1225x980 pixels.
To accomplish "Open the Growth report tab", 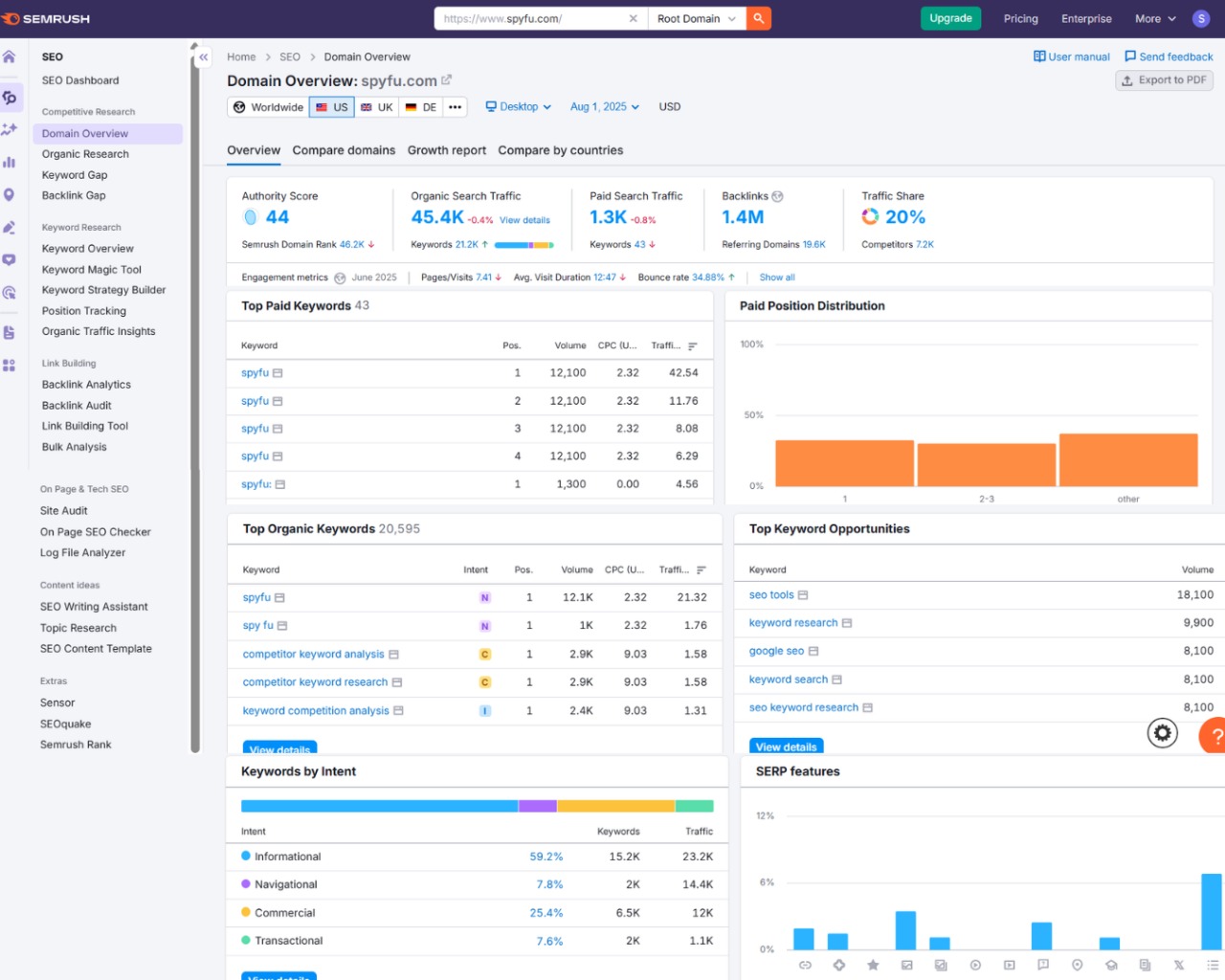I will [x=446, y=150].
